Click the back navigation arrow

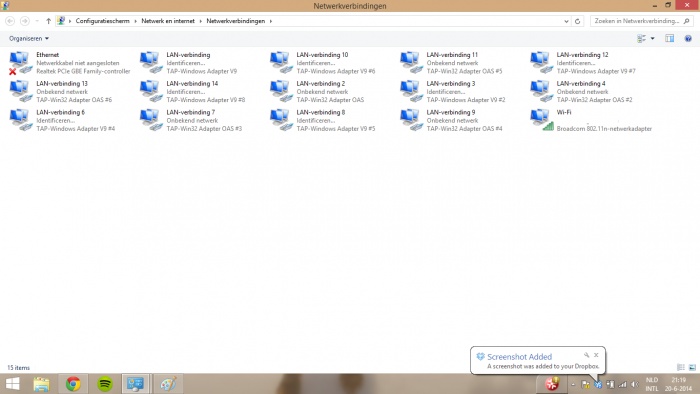pyautogui.click(x=10, y=21)
